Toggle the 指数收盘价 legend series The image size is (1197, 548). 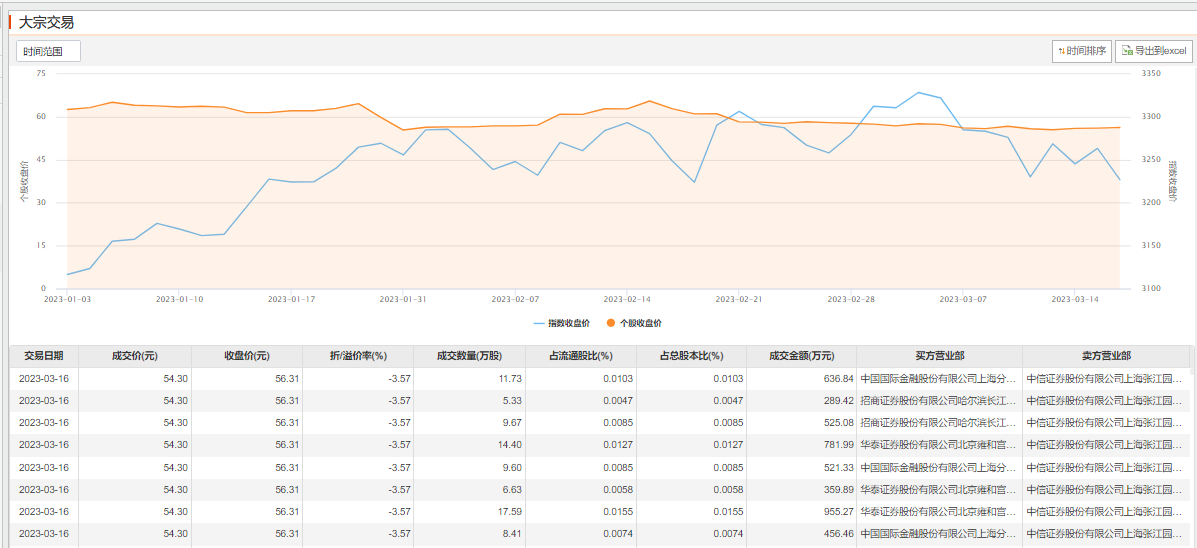(x=568, y=323)
